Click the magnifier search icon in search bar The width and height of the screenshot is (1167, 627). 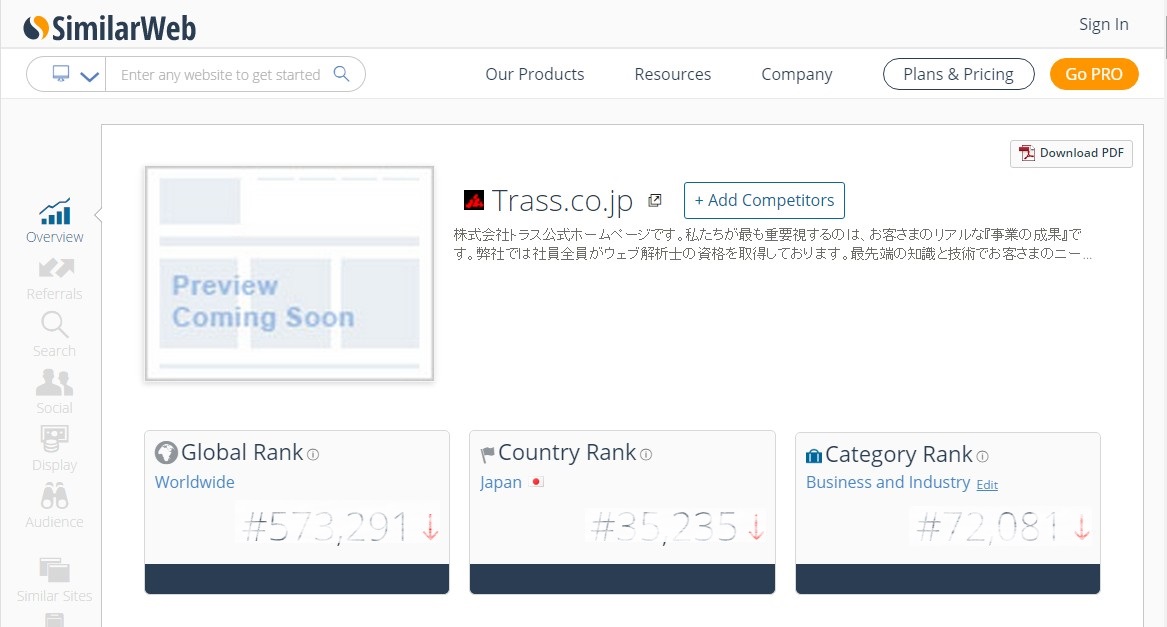[x=341, y=74]
